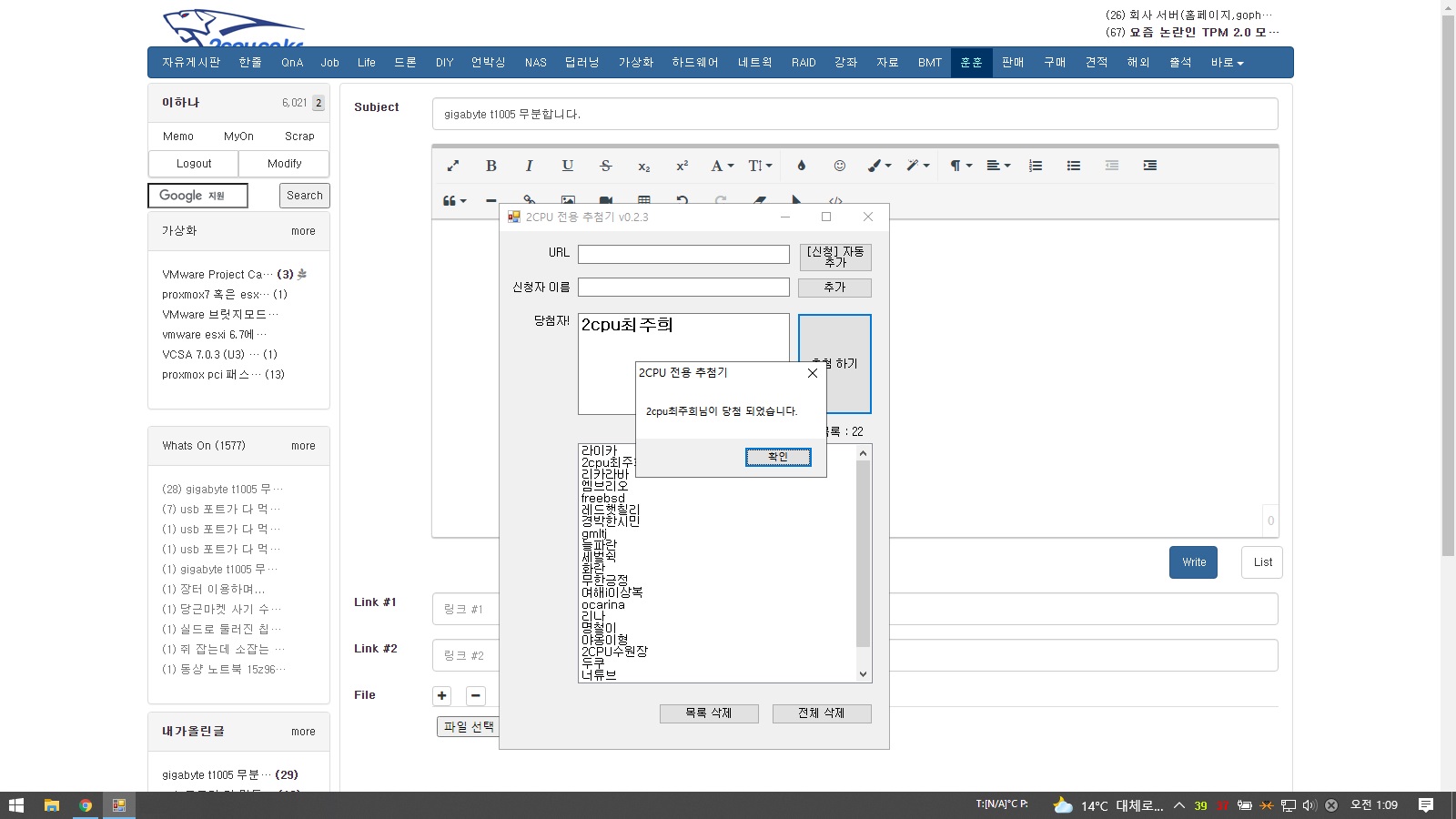1456x819 pixels.
Task: Click more next to the 가상화 section
Action: (303, 231)
